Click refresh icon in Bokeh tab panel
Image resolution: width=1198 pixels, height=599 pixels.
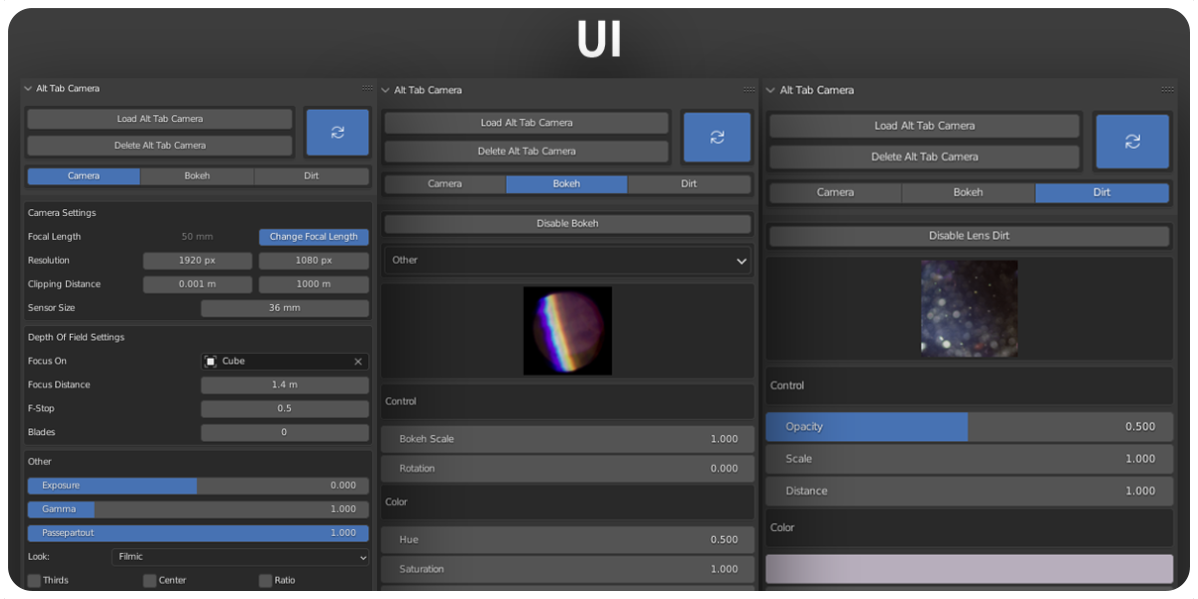click(x=717, y=137)
